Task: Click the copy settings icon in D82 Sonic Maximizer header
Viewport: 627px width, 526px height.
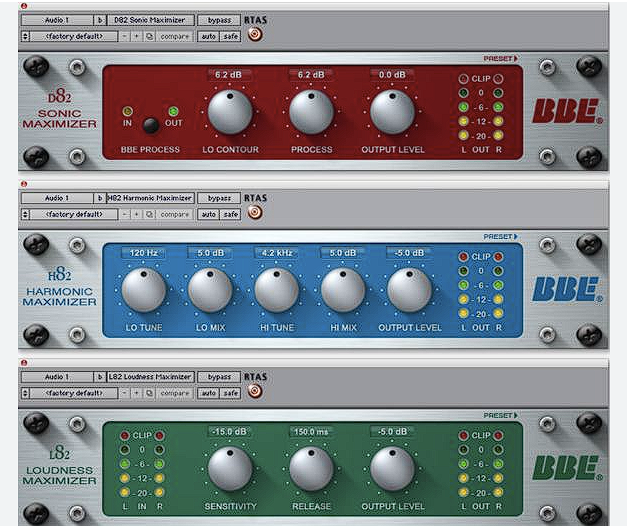Action: [x=149, y=36]
